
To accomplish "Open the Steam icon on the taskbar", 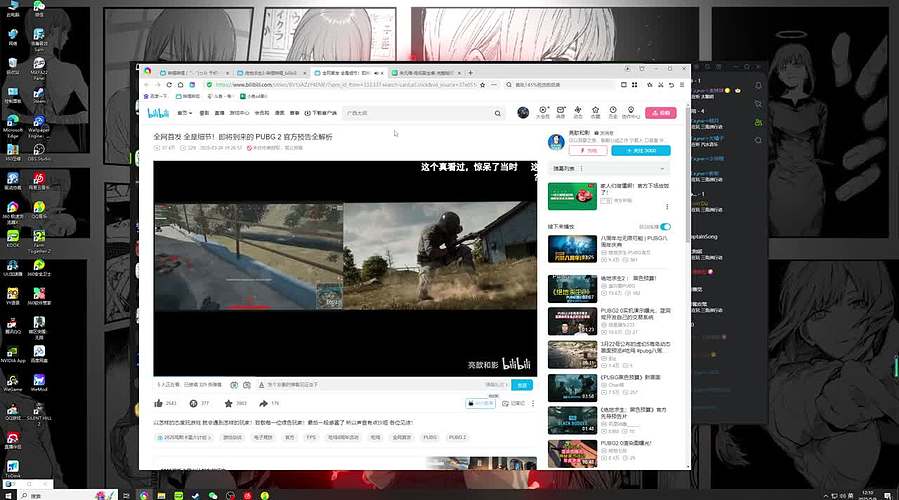I will (x=196, y=495).
